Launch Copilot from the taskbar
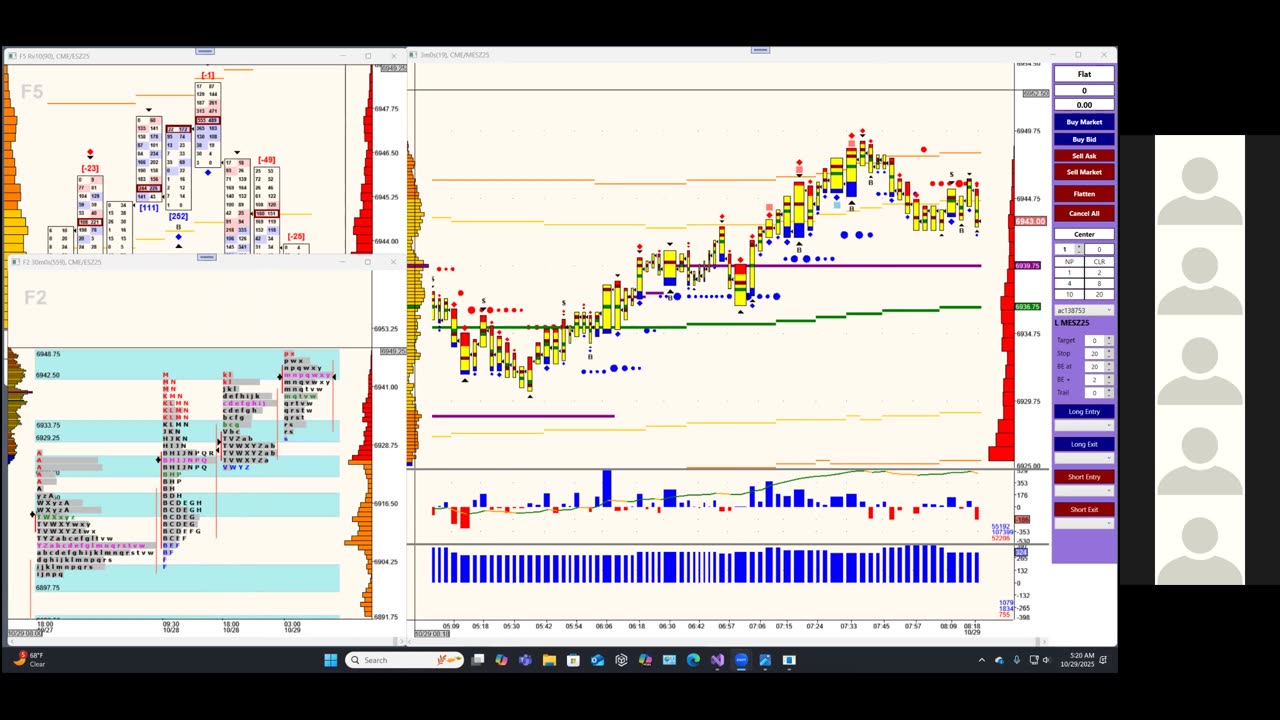This screenshot has height=720, width=1280. 502,660
